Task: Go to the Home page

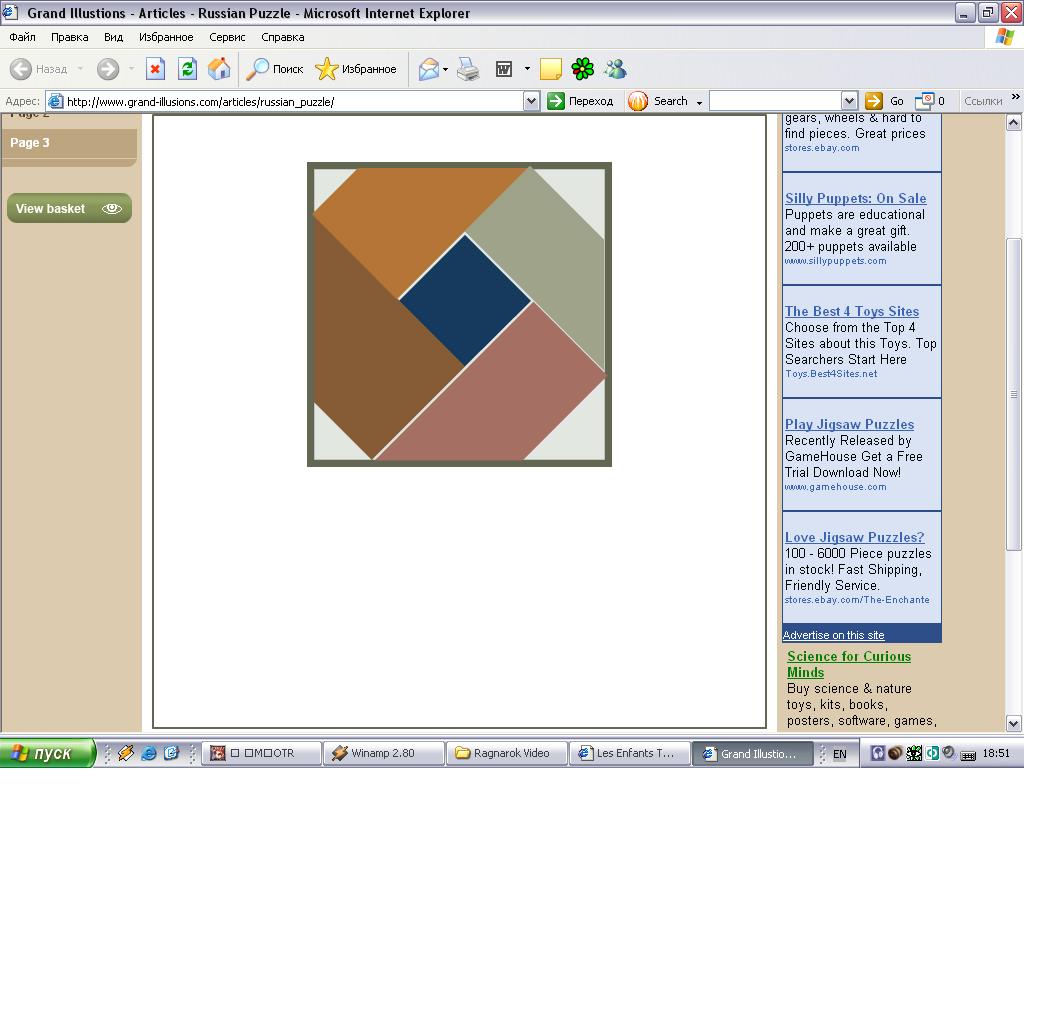Action: [x=219, y=69]
